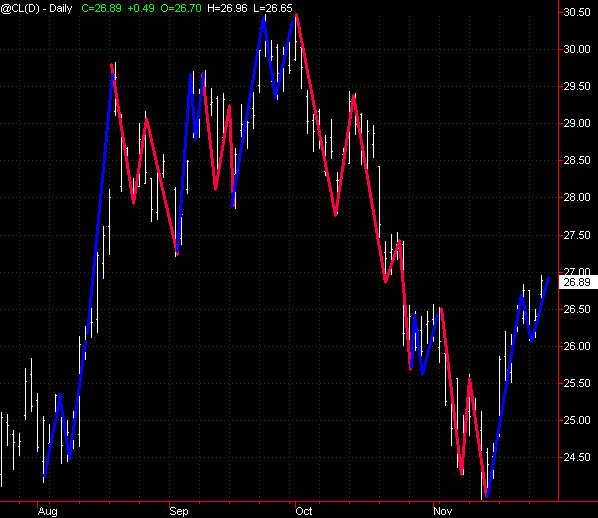Select the Aug label on time axis
The width and height of the screenshot is (598, 518).
point(48,511)
